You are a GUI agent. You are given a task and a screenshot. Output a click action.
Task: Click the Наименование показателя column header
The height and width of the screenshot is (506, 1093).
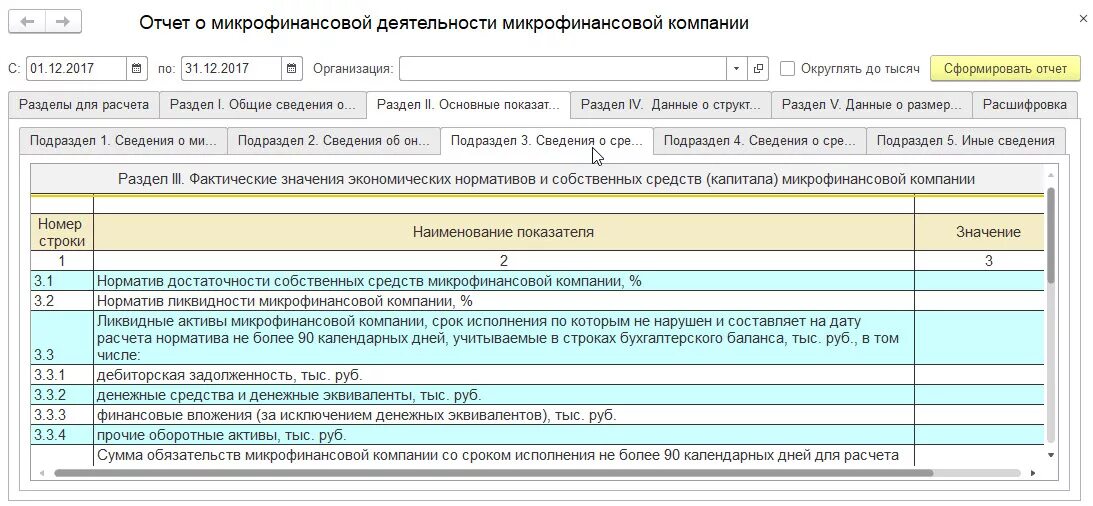click(504, 232)
